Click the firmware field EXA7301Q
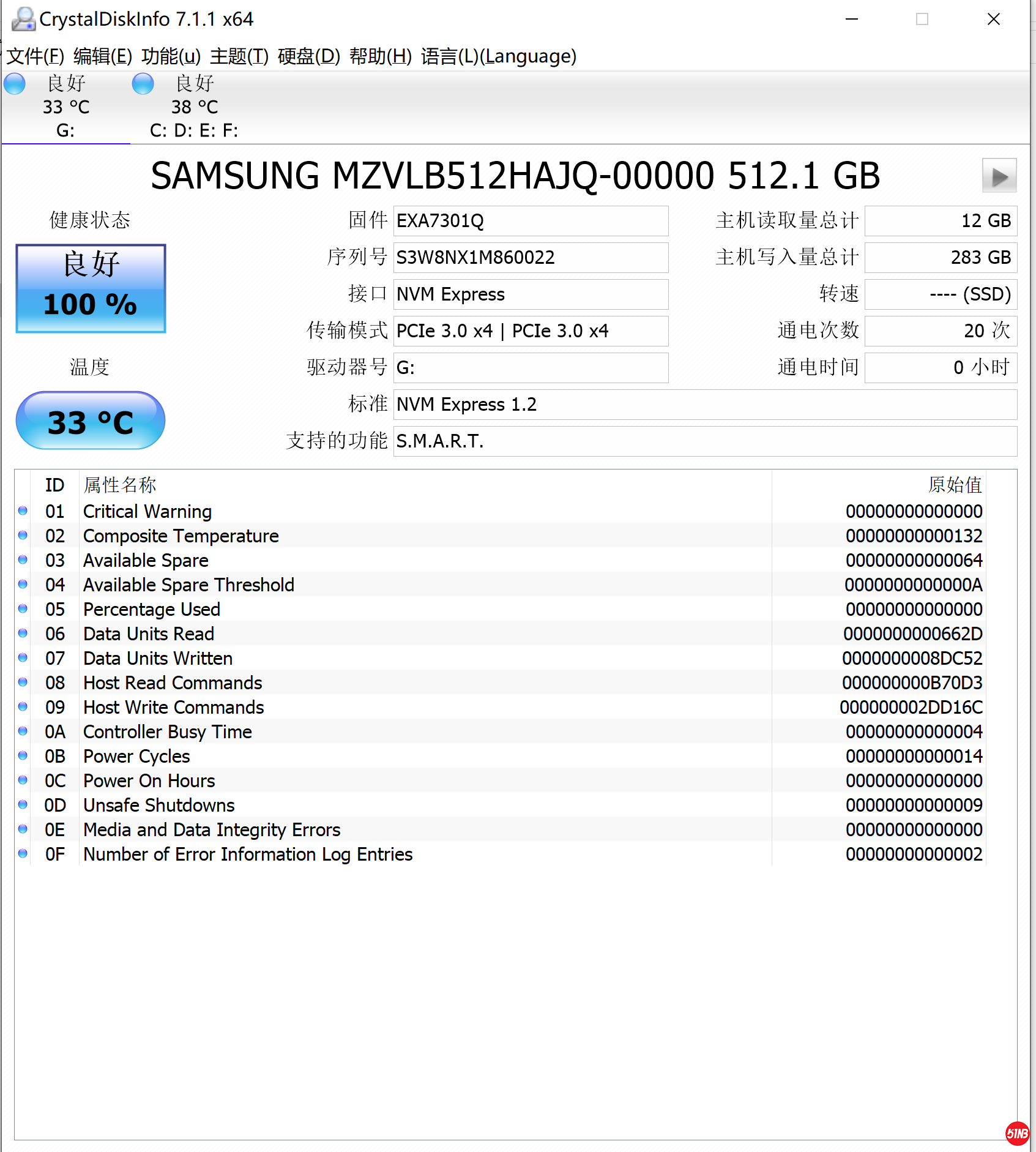1036x1152 pixels. [x=530, y=221]
